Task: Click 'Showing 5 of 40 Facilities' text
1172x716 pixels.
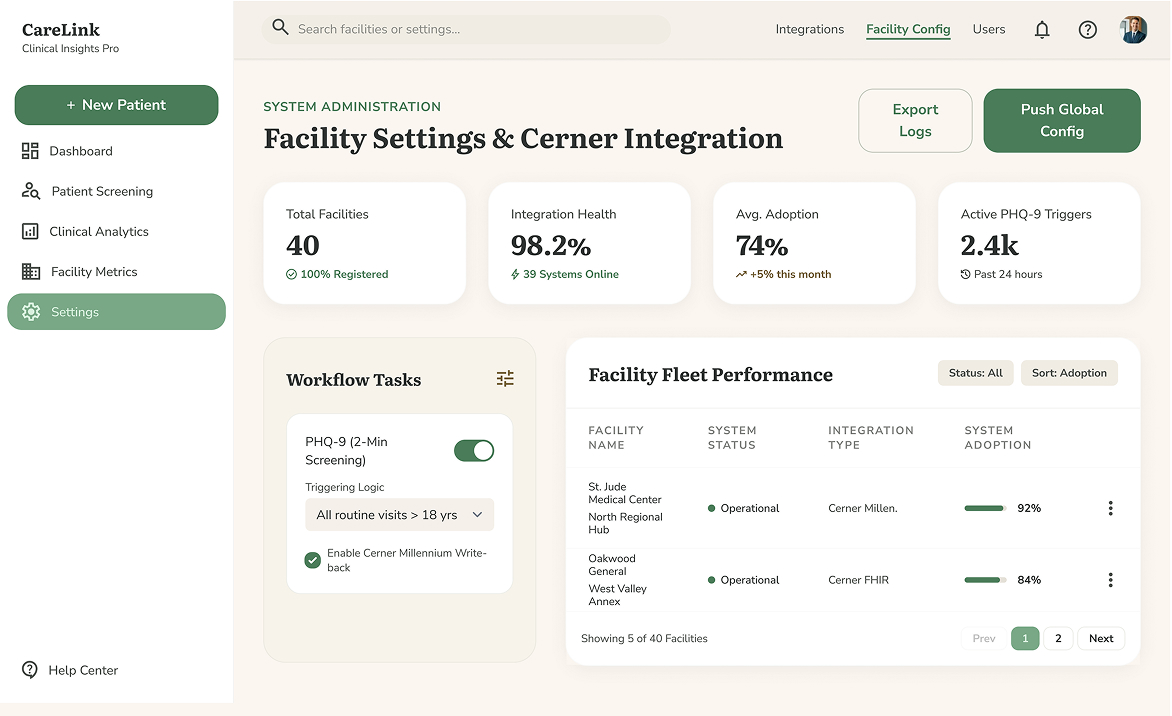Action: 644,638
